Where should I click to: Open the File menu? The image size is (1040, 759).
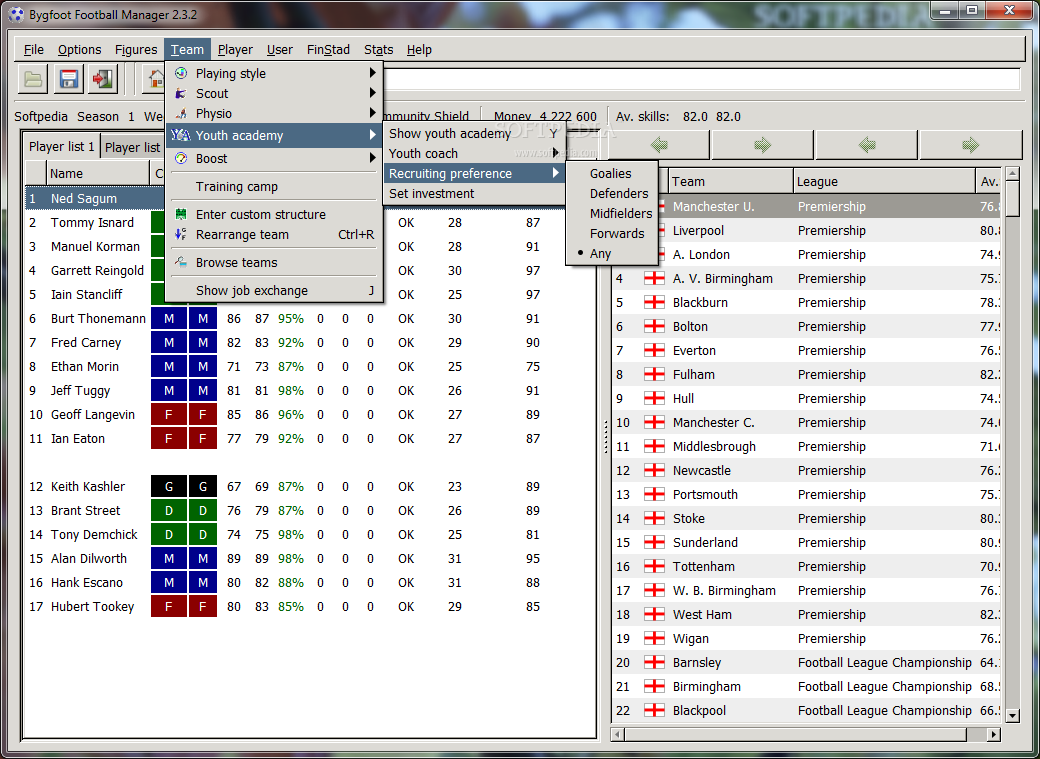click(x=34, y=50)
